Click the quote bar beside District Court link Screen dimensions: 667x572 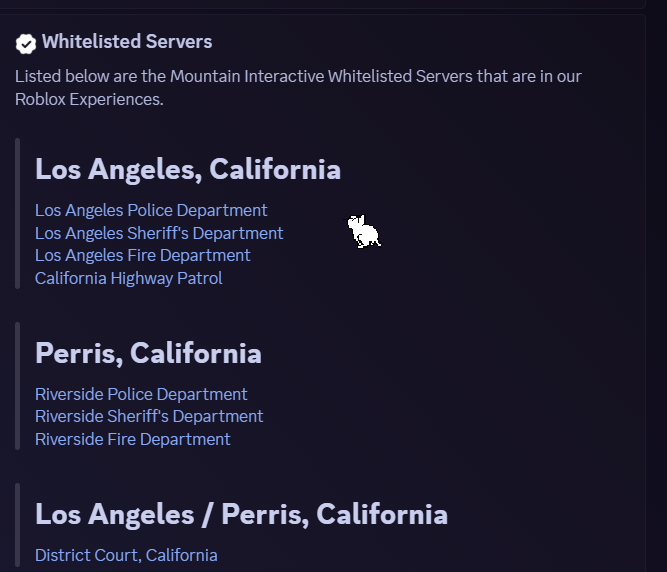(17, 525)
